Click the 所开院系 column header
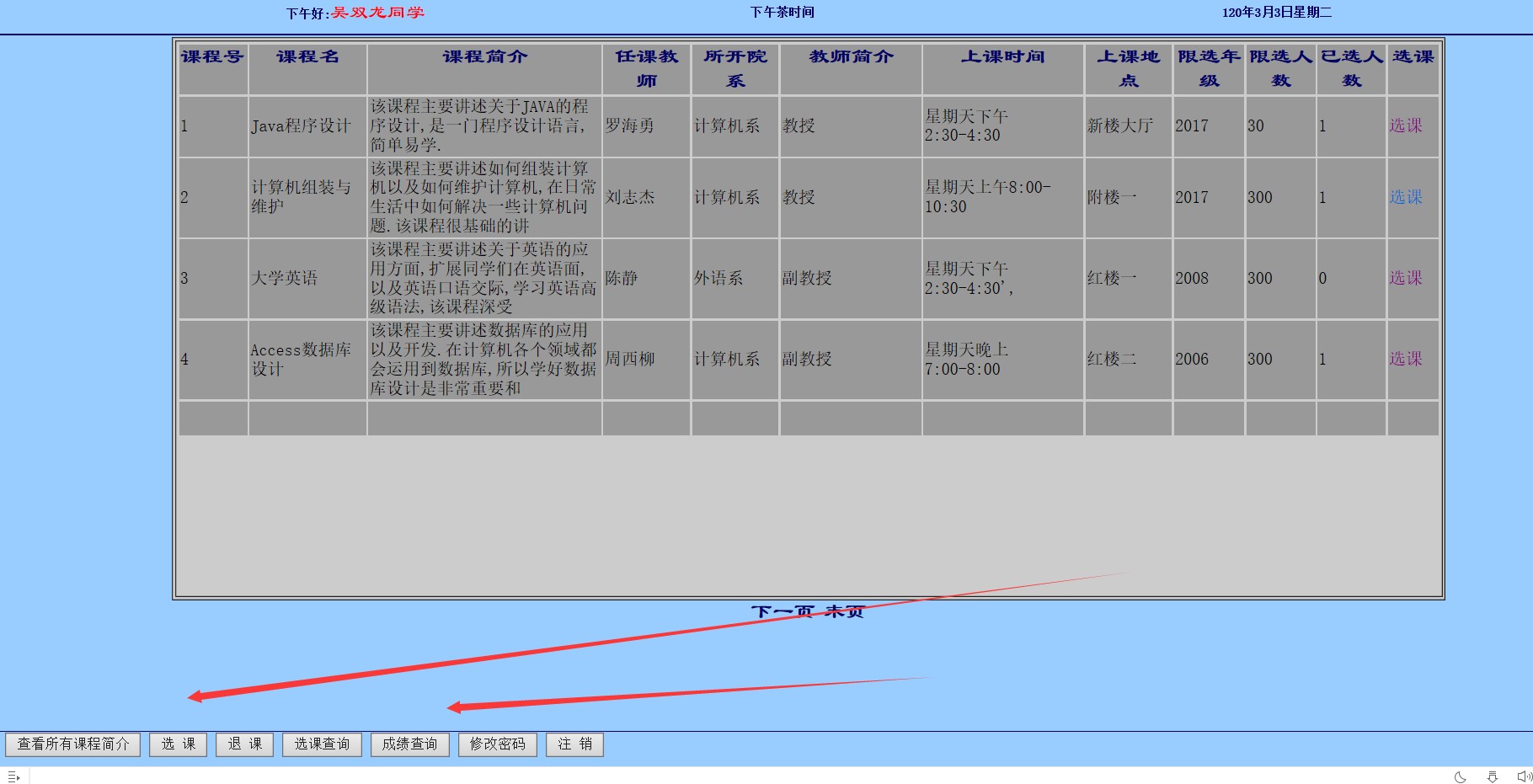This screenshot has width=1533, height=784. pyautogui.click(x=735, y=68)
